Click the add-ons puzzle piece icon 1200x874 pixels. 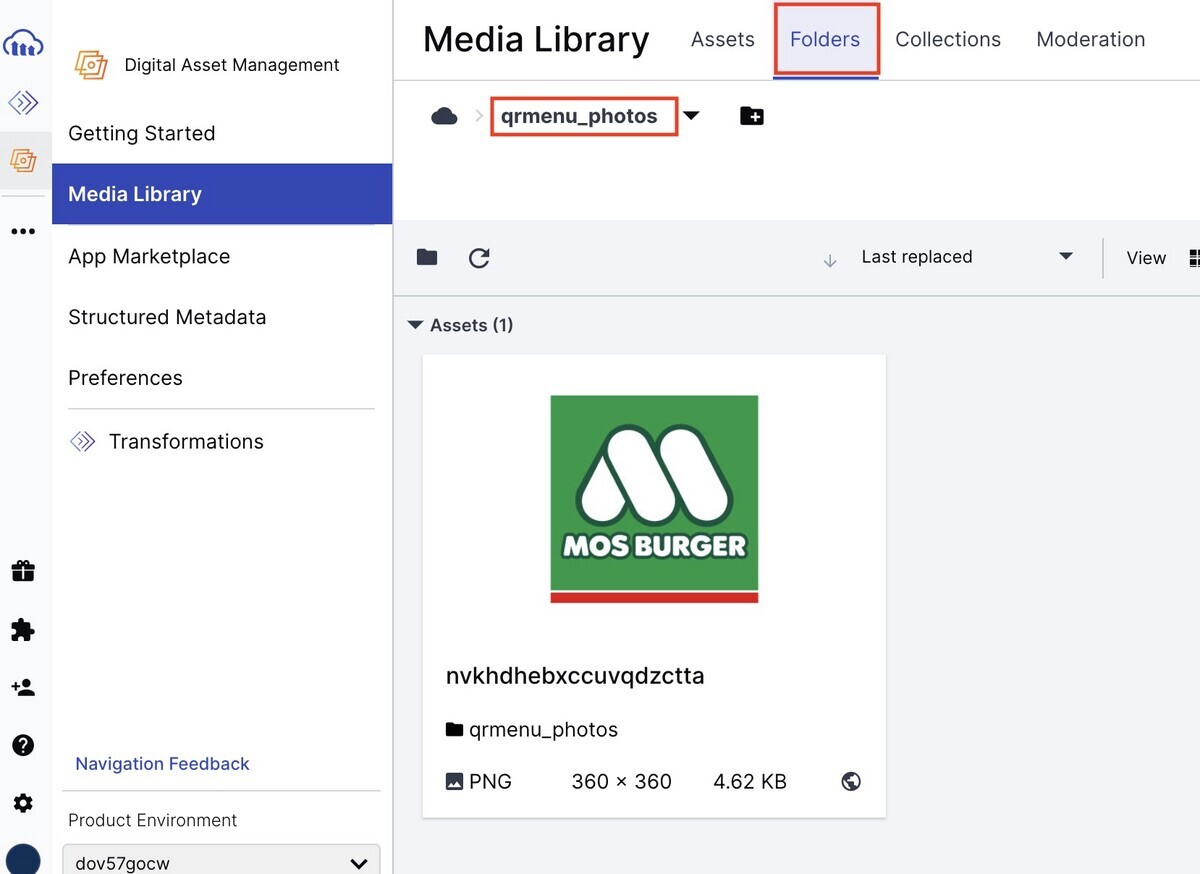23,629
